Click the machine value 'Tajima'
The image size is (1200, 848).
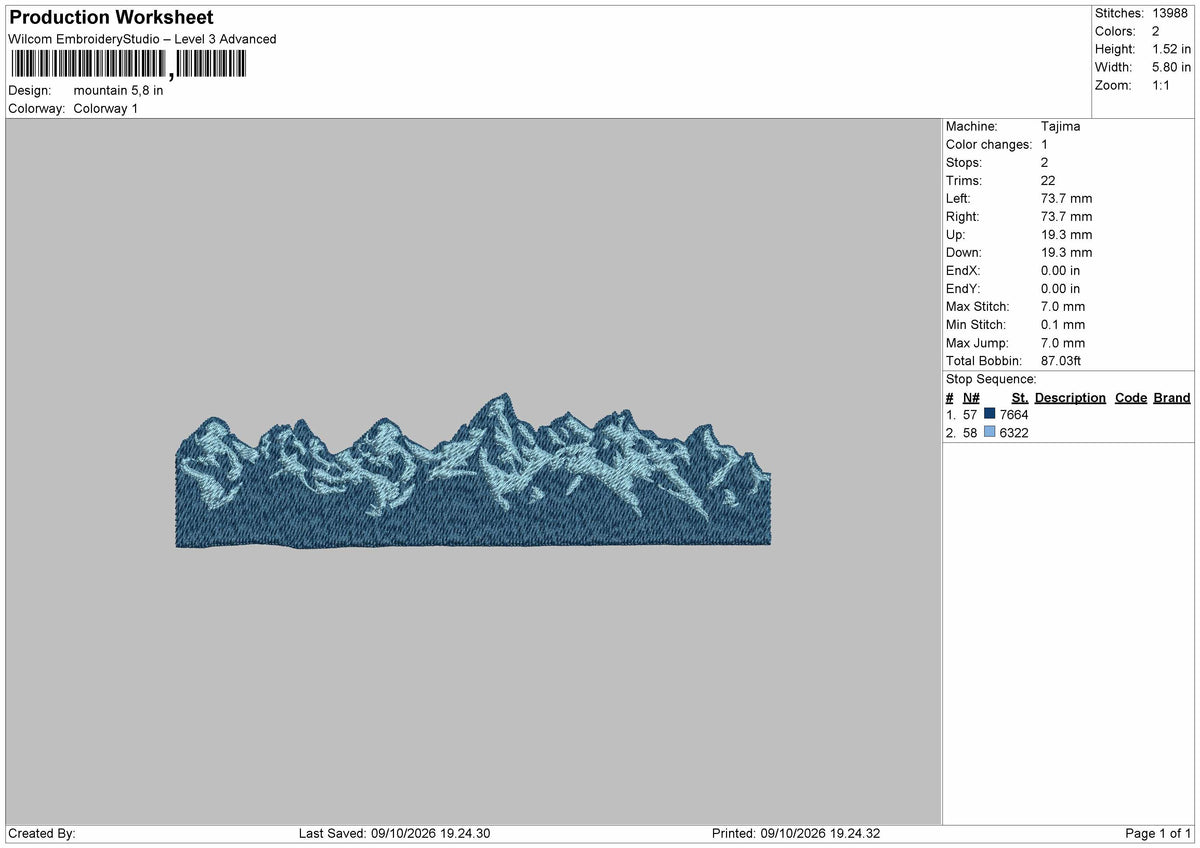point(1060,126)
